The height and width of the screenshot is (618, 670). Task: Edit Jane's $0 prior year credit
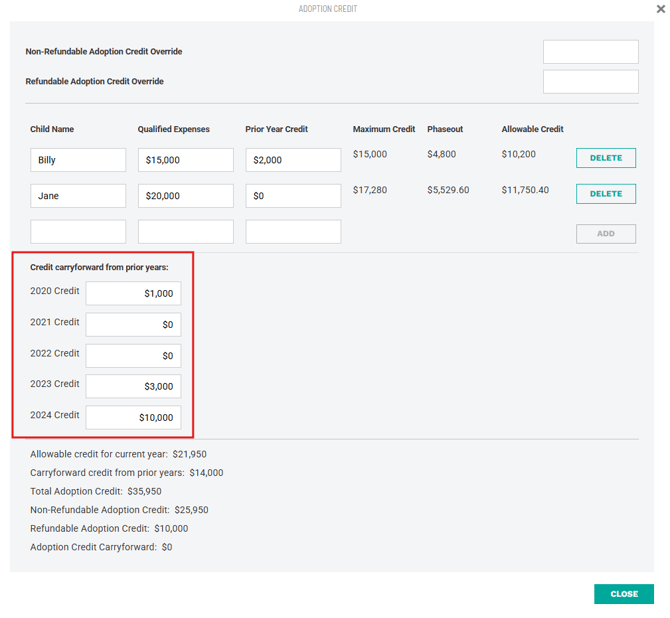pos(293,196)
